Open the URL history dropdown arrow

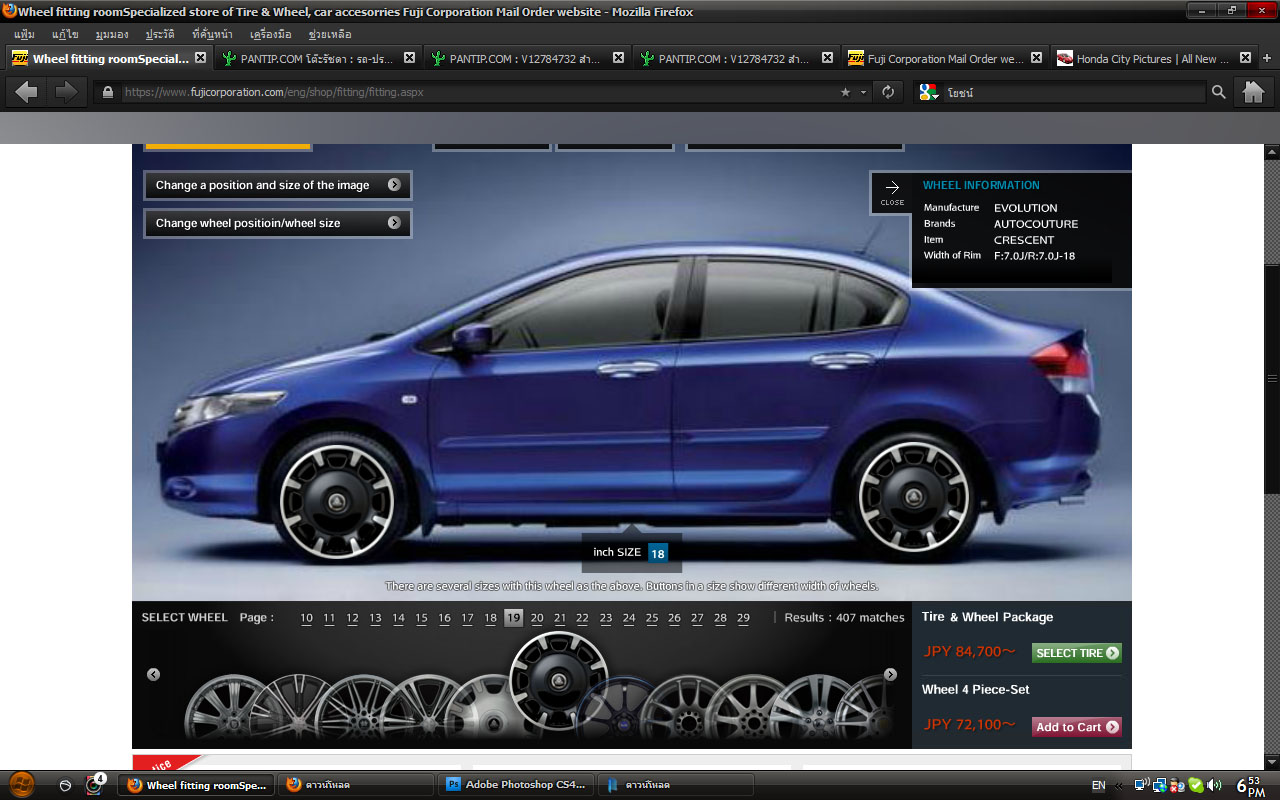[x=864, y=92]
